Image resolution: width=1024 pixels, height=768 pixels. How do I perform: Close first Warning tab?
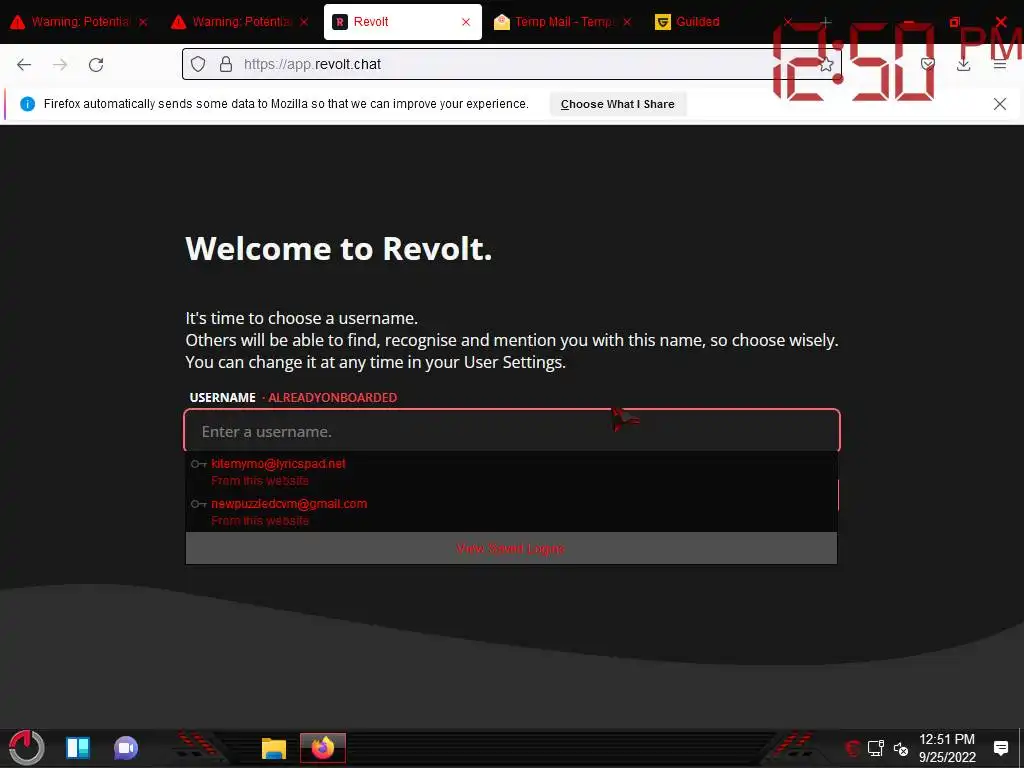[x=143, y=22]
